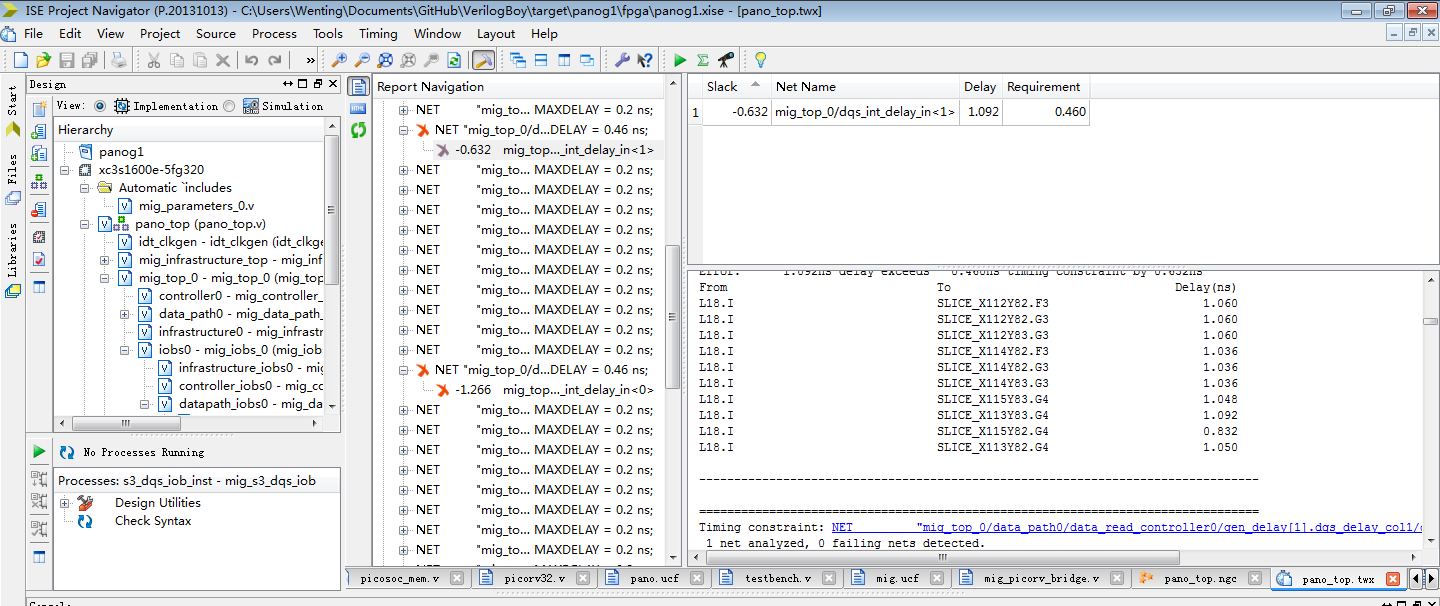Select the -0.632 slack report entry

[x=554, y=150]
